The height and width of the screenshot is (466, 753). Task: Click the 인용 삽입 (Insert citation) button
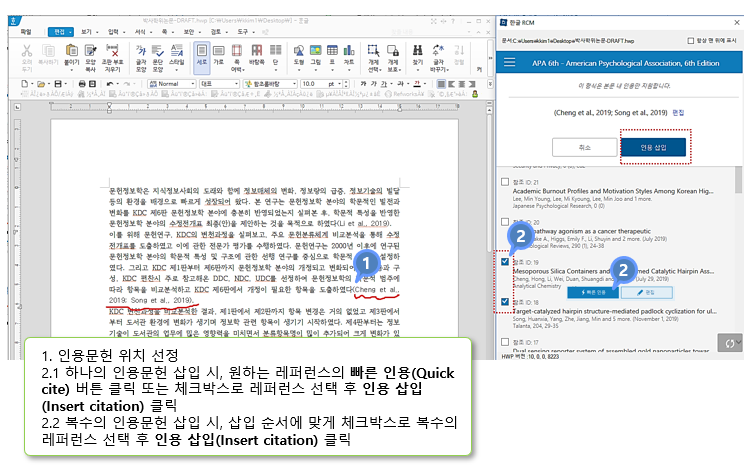(654, 147)
